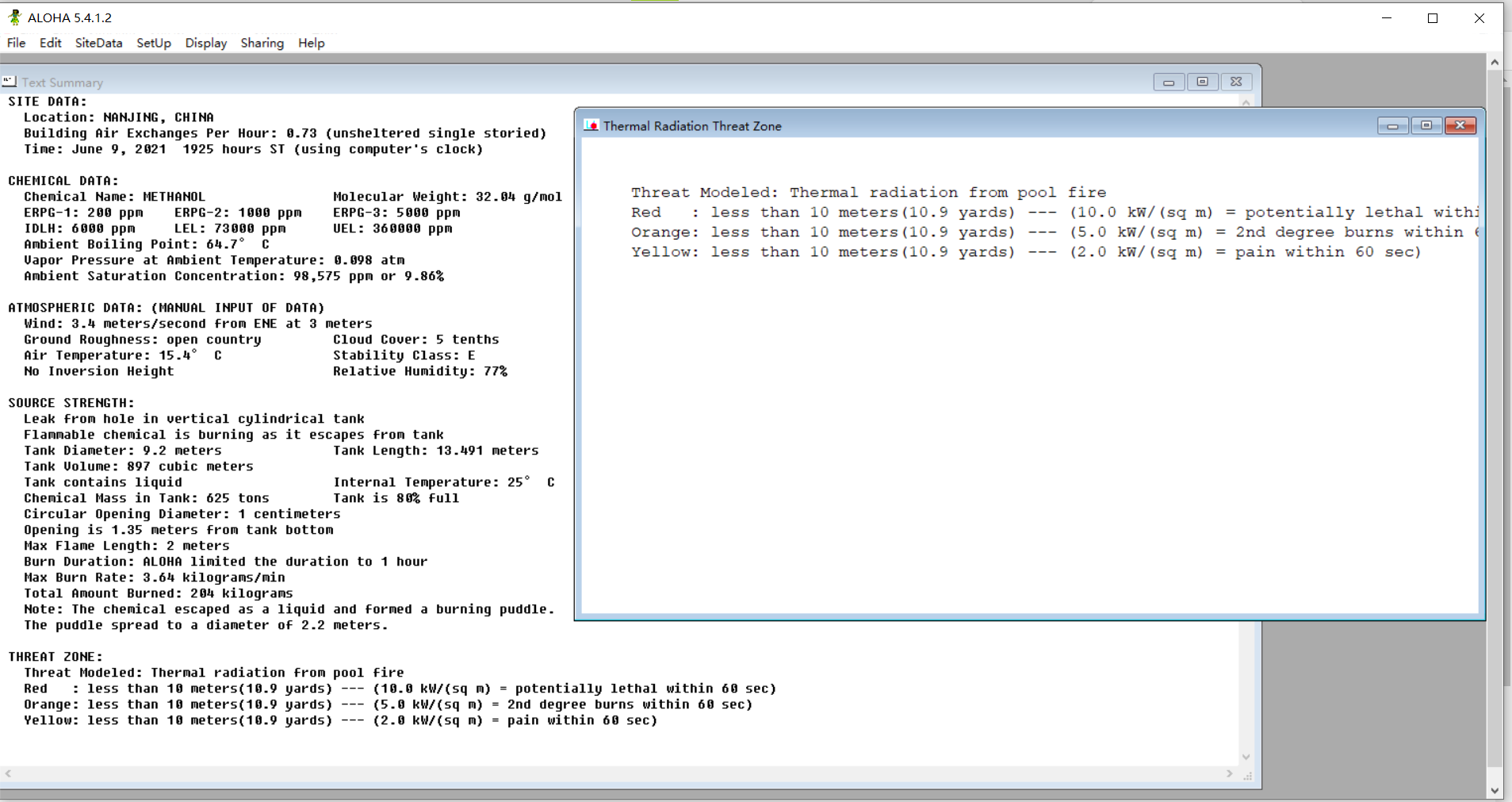Click the ALOHA application icon in title bar

[x=14, y=17]
